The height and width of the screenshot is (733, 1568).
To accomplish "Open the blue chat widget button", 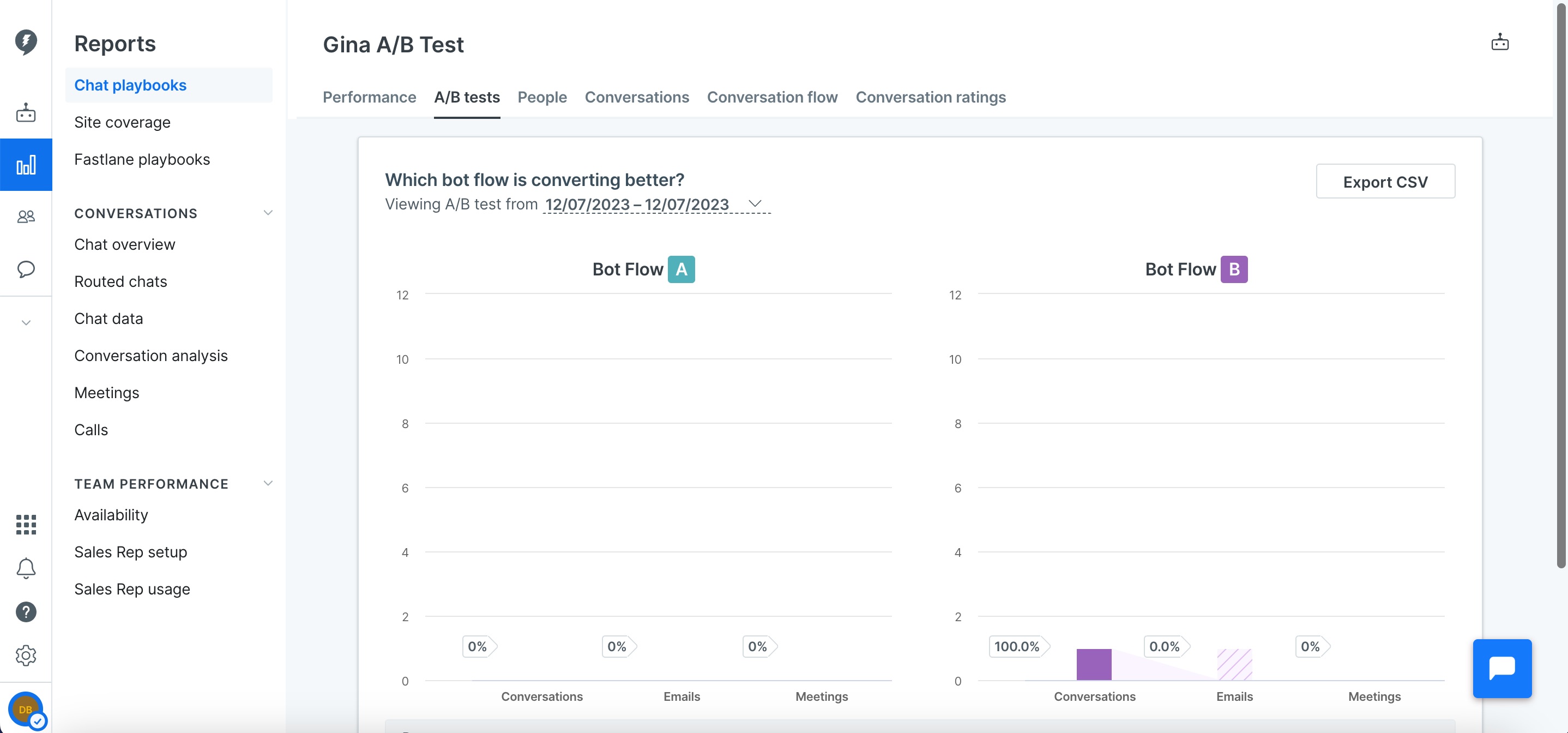I will click(x=1501, y=669).
